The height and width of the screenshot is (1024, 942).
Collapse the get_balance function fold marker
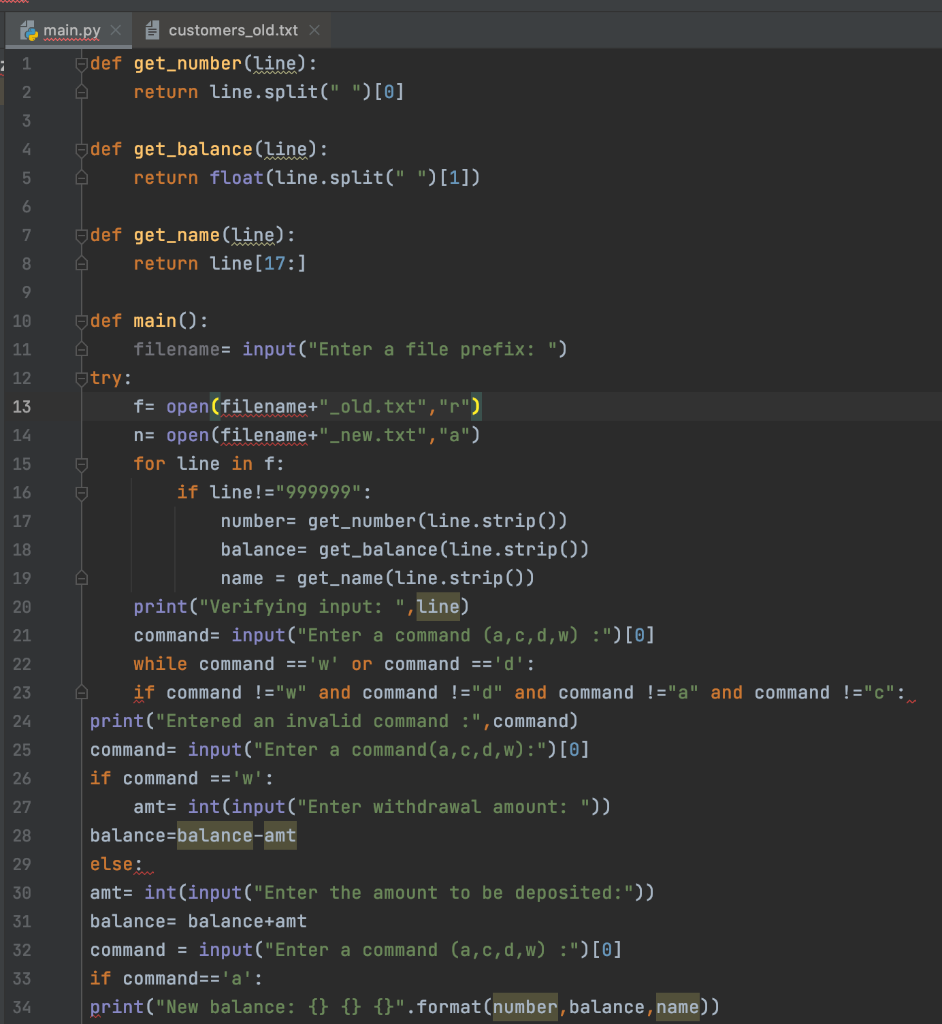click(x=82, y=150)
